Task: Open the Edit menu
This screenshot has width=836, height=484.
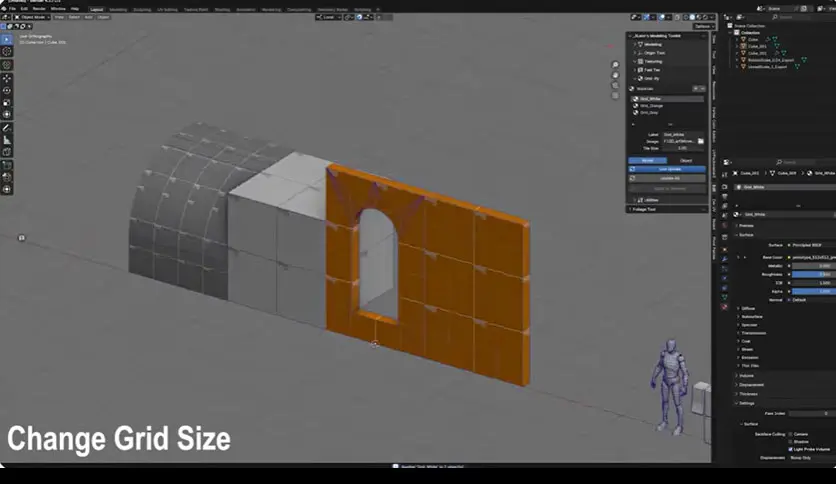Action: tap(24, 9)
